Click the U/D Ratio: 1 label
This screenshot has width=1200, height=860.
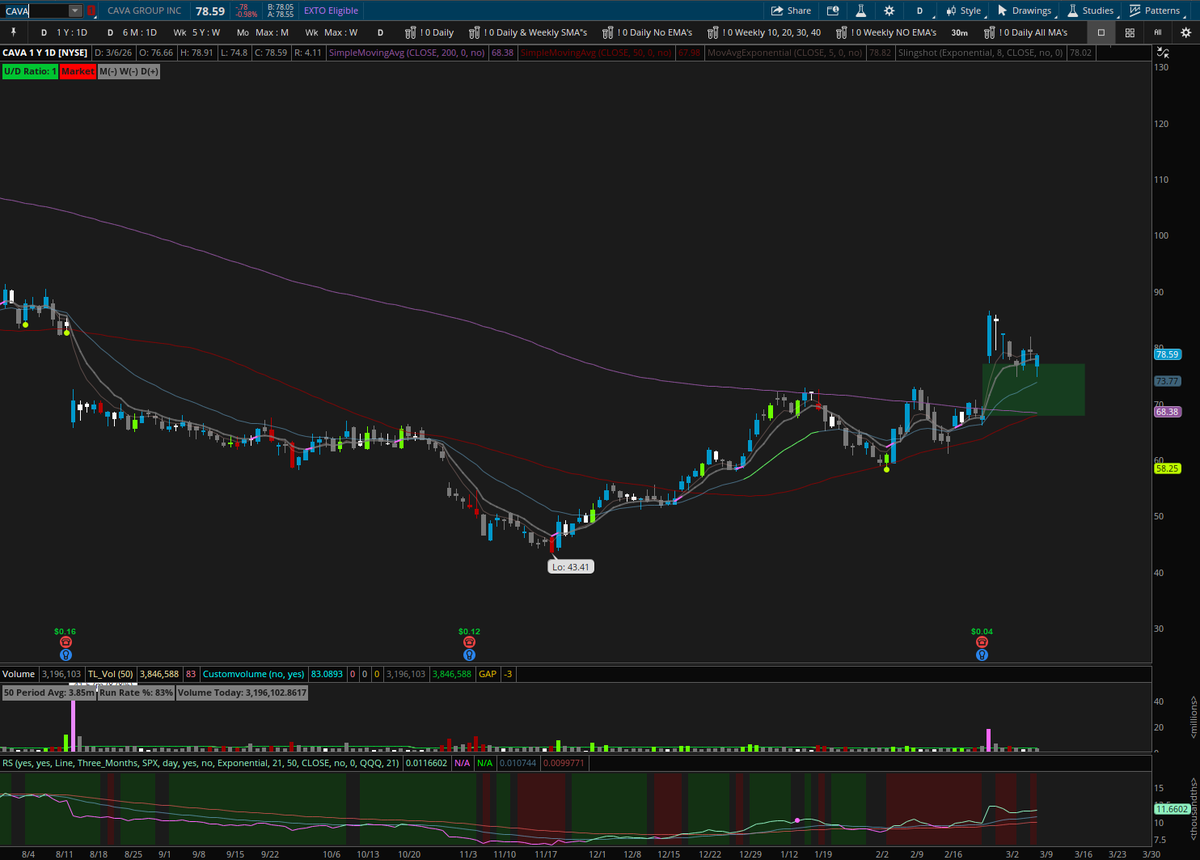click(x=29, y=72)
